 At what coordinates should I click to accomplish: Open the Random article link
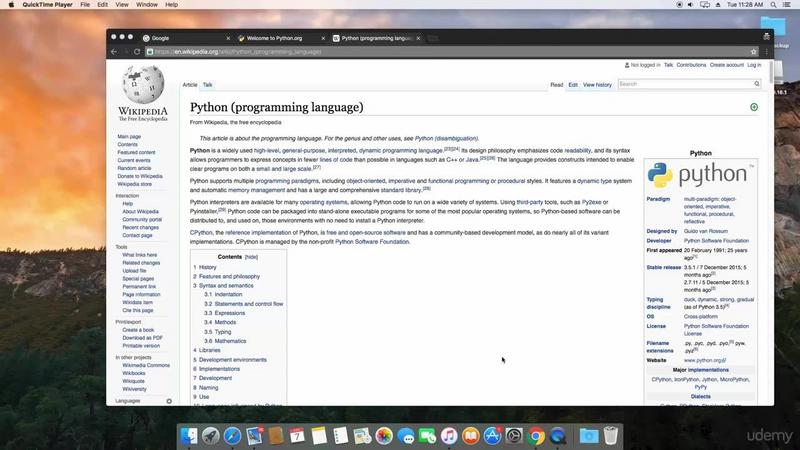pos(134,168)
